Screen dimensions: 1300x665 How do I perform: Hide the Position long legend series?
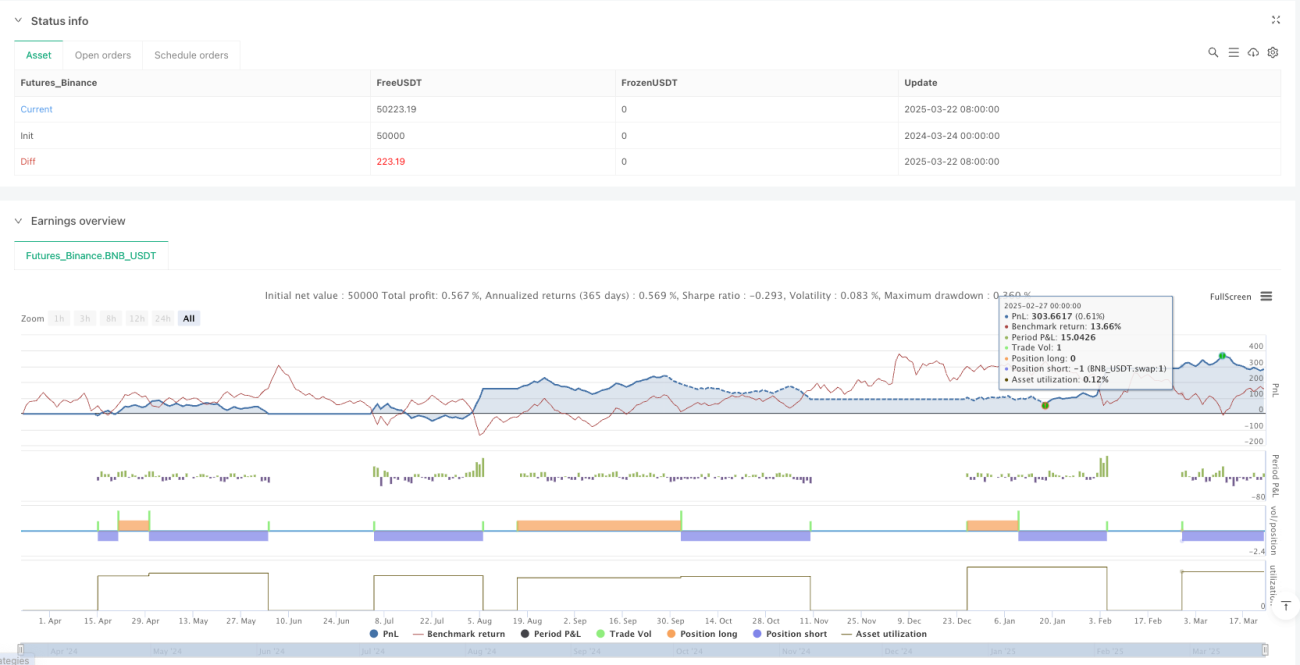pos(710,633)
